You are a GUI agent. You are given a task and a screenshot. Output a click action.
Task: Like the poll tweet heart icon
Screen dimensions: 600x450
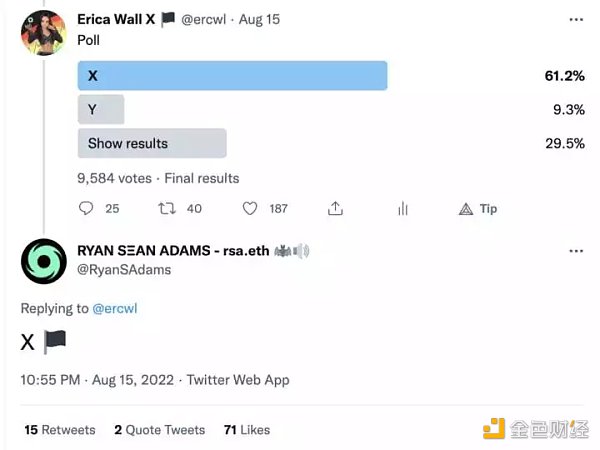[x=251, y=208]
